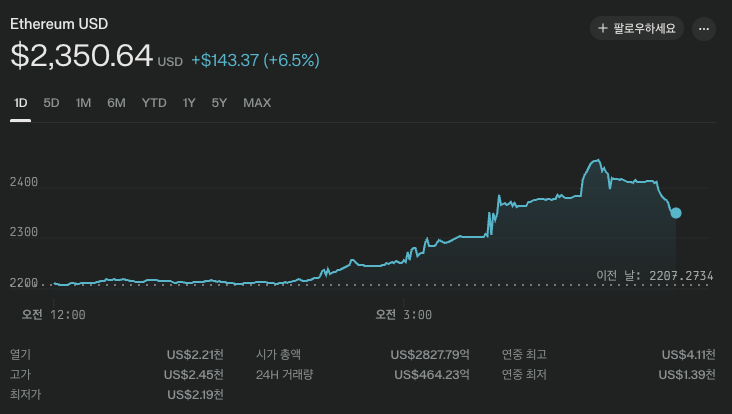Click the +$143.37 (+6.5%) change text

(x=255, y=60)
